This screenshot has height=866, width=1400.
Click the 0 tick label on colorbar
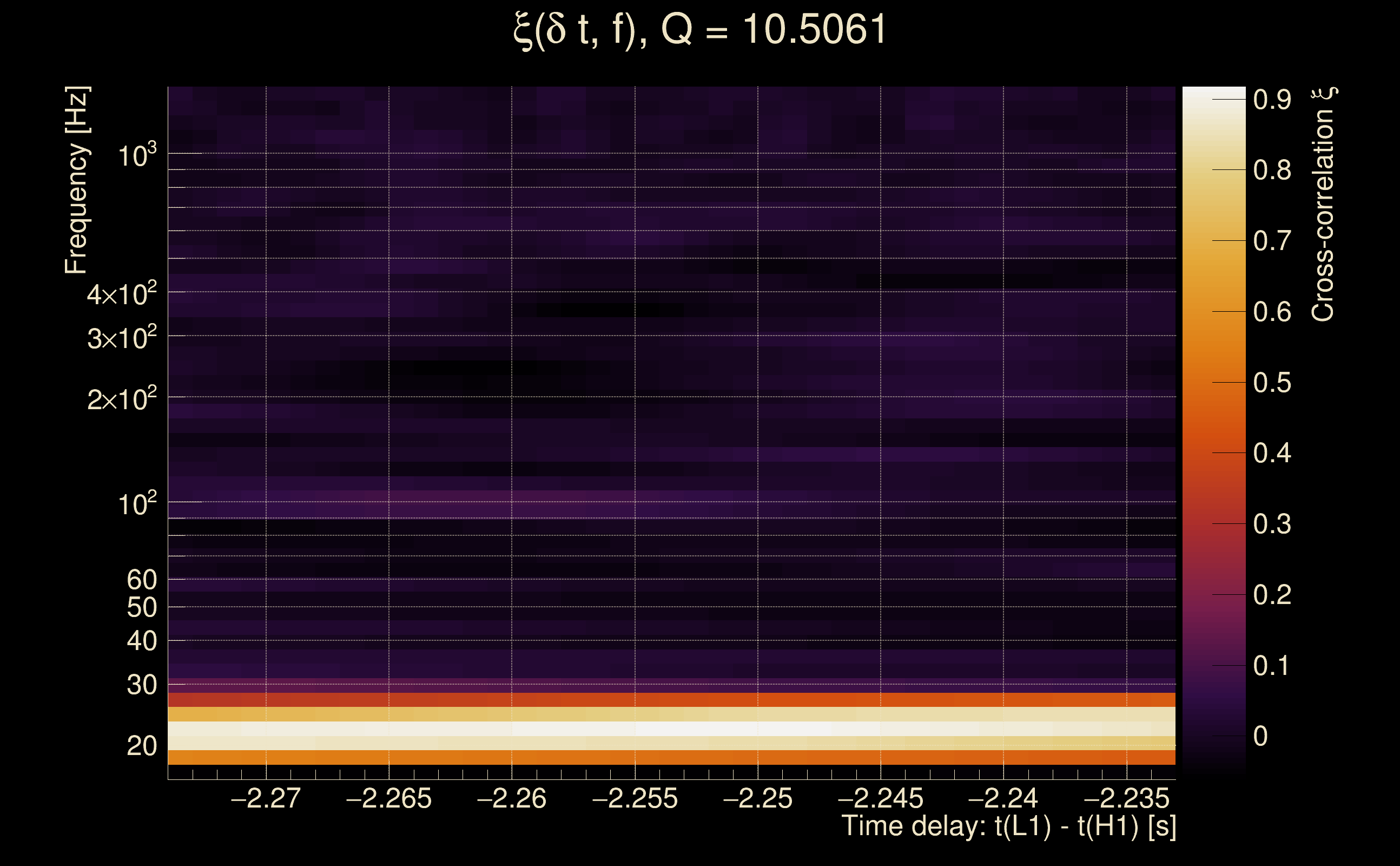(x=1260, y=736)
